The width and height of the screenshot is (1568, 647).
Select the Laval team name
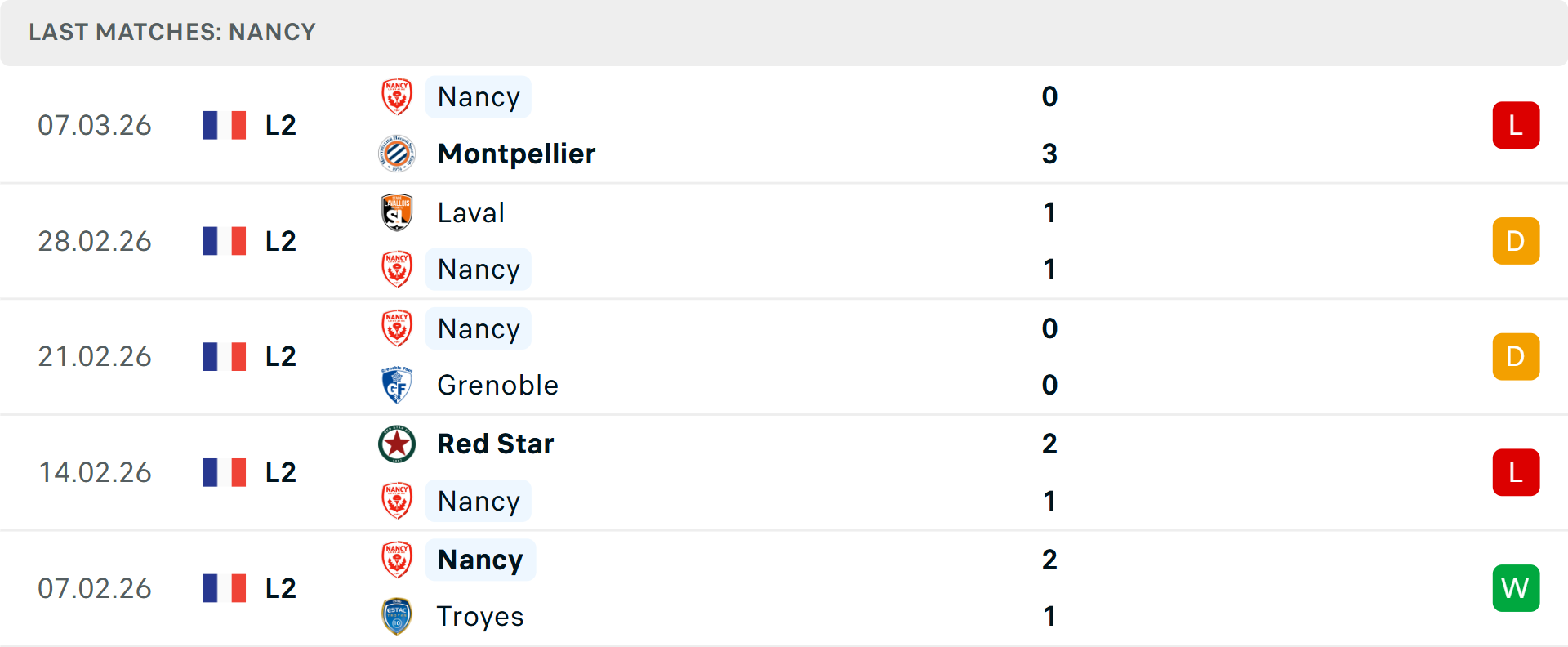(471, 212)
